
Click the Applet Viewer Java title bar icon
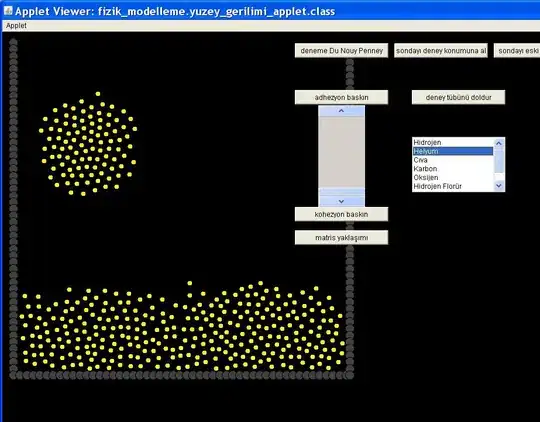point(8,11)
